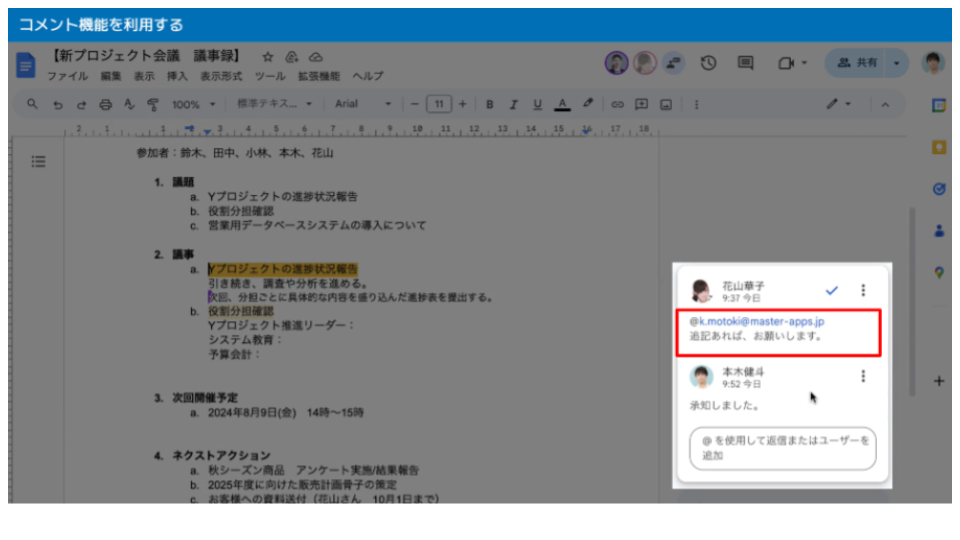Open the 編集 menu
This screenshot has height=540, width=960.
[x=111, y=77]
